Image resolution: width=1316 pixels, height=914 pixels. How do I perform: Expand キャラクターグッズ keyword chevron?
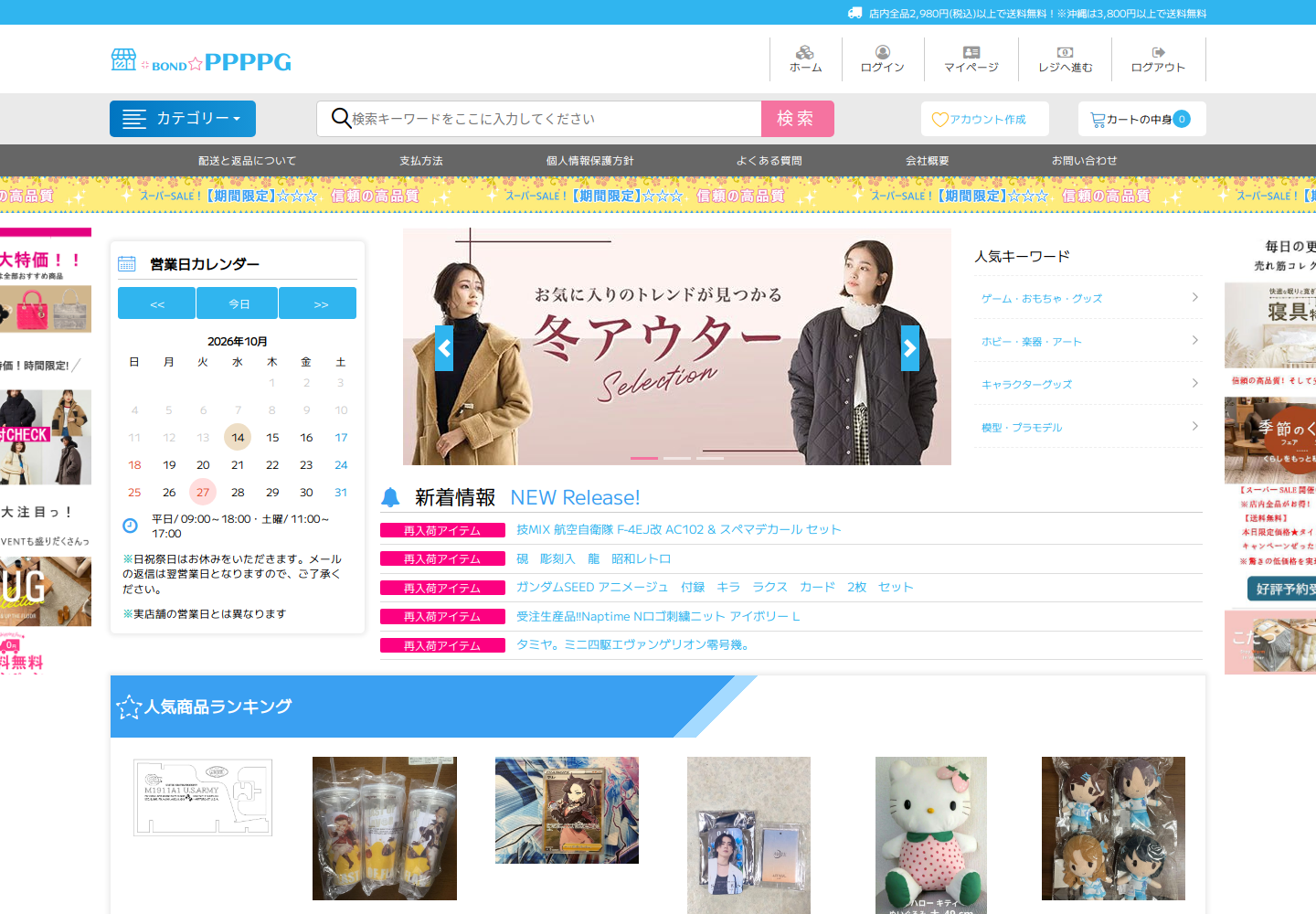1195,383
